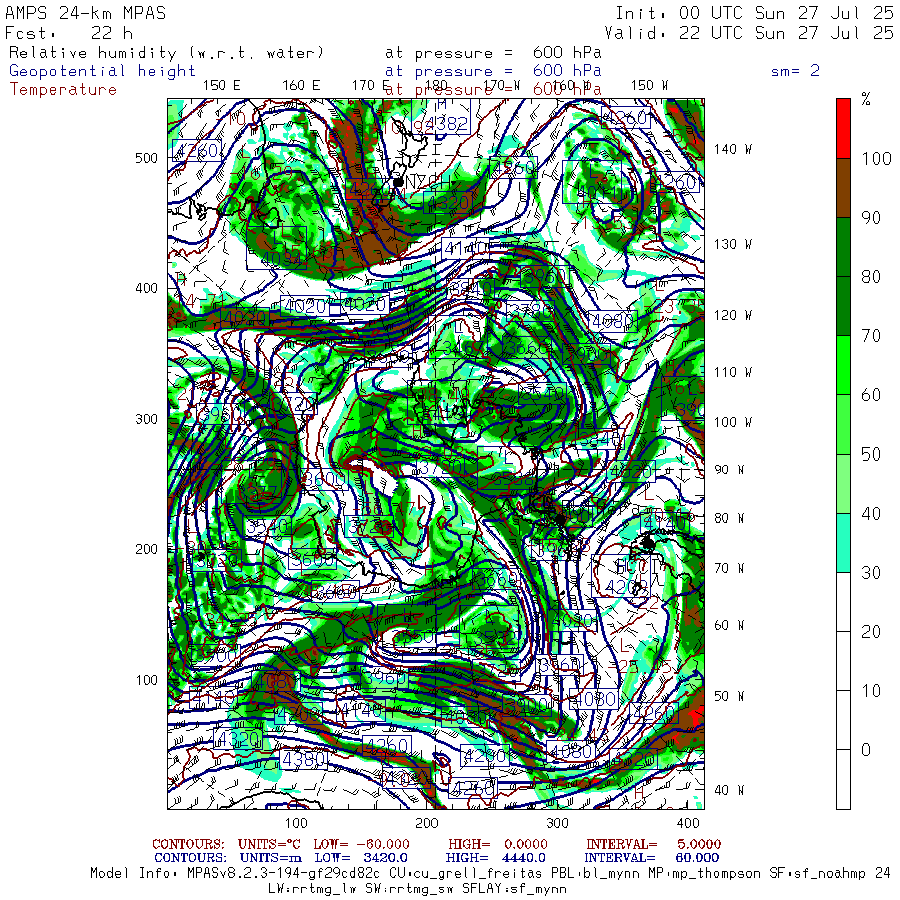The width and height of the screenshot is (900, 900).
Task: Click the white 20–30 percent legend segment
Action: (843, 602)
